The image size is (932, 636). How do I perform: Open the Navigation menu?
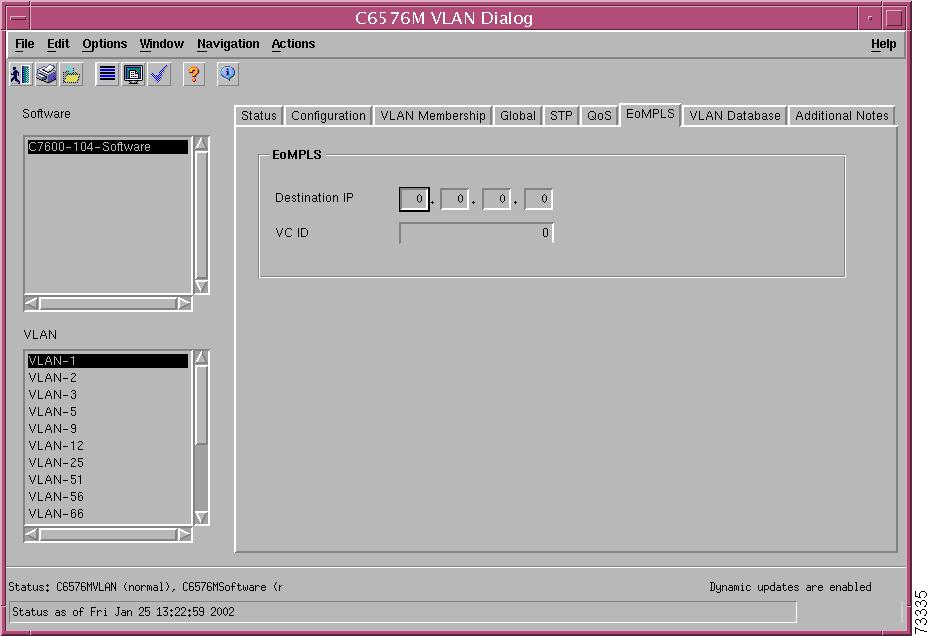pyautogui.click(x=228, y=44)
